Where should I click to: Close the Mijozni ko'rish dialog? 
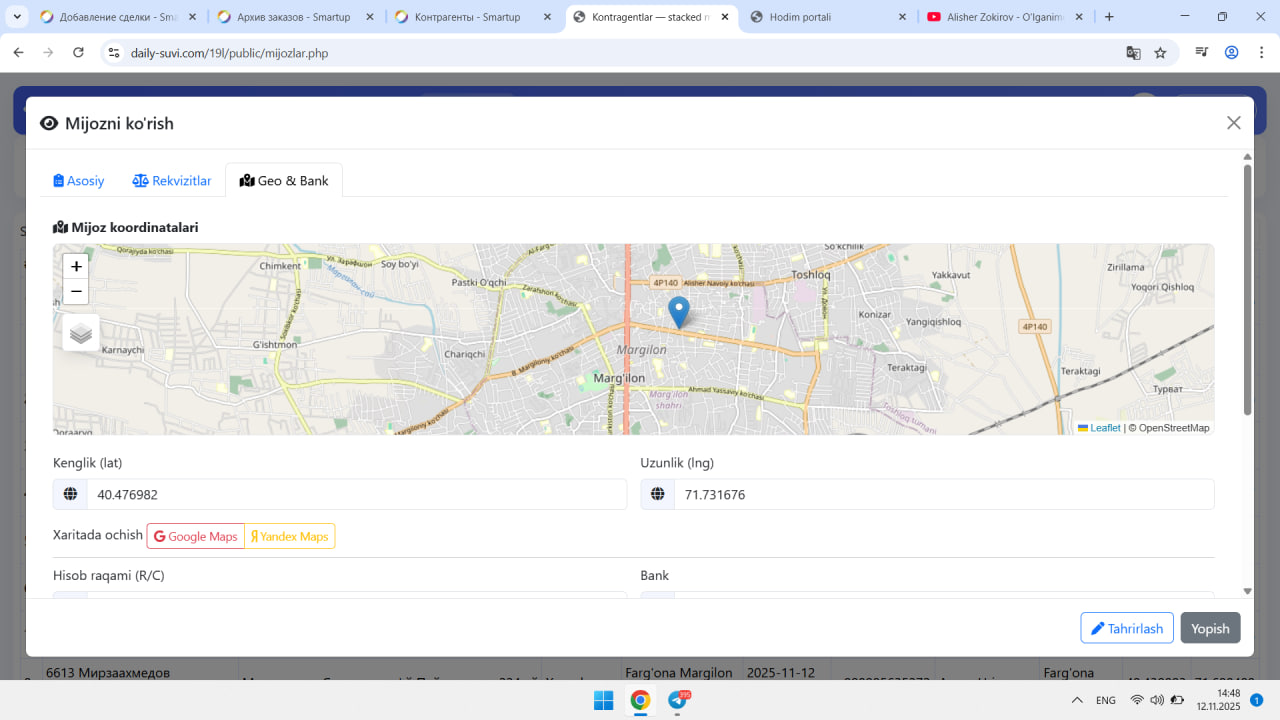1233,123
